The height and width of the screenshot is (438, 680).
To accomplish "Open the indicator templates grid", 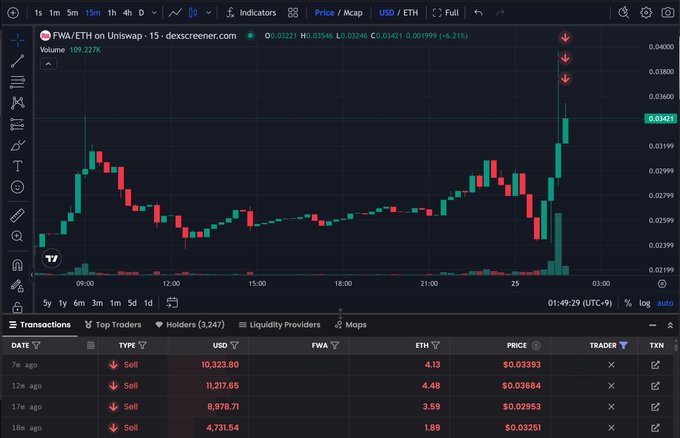I will point(293,13).
